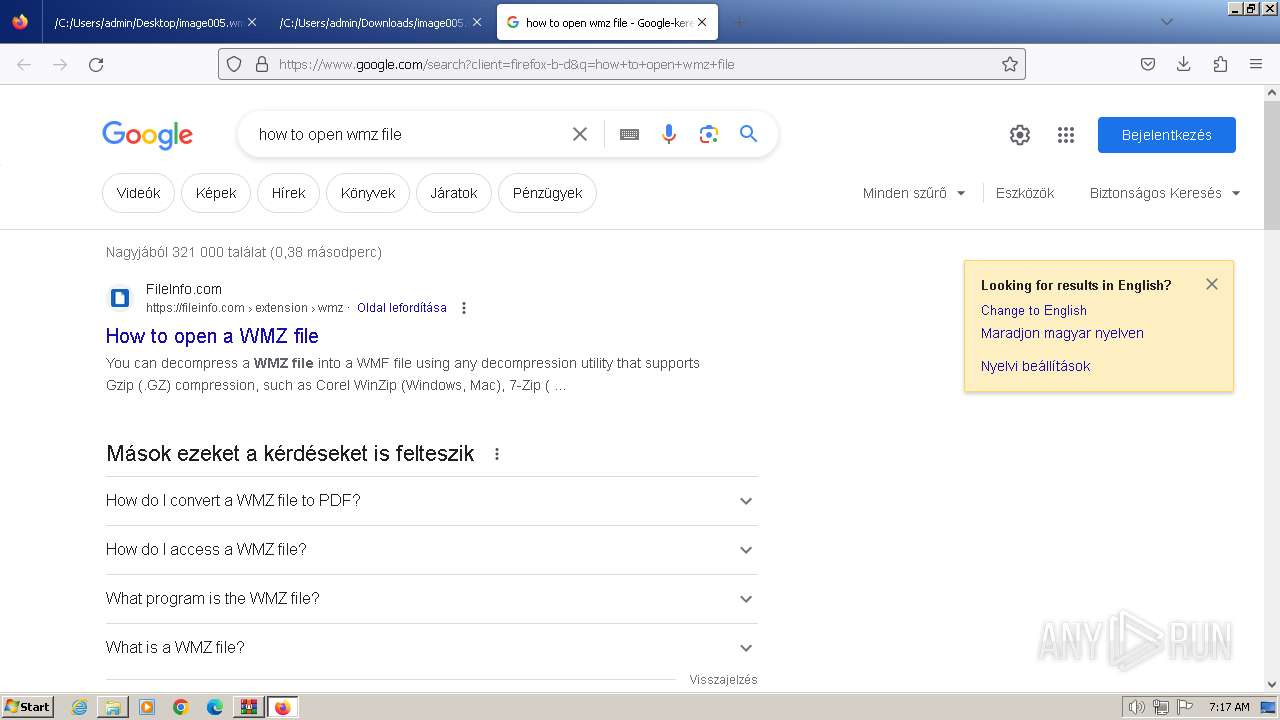Open Firefox application hamburger menu
Screen dimensions: 1280x720
coord(1256,64)
